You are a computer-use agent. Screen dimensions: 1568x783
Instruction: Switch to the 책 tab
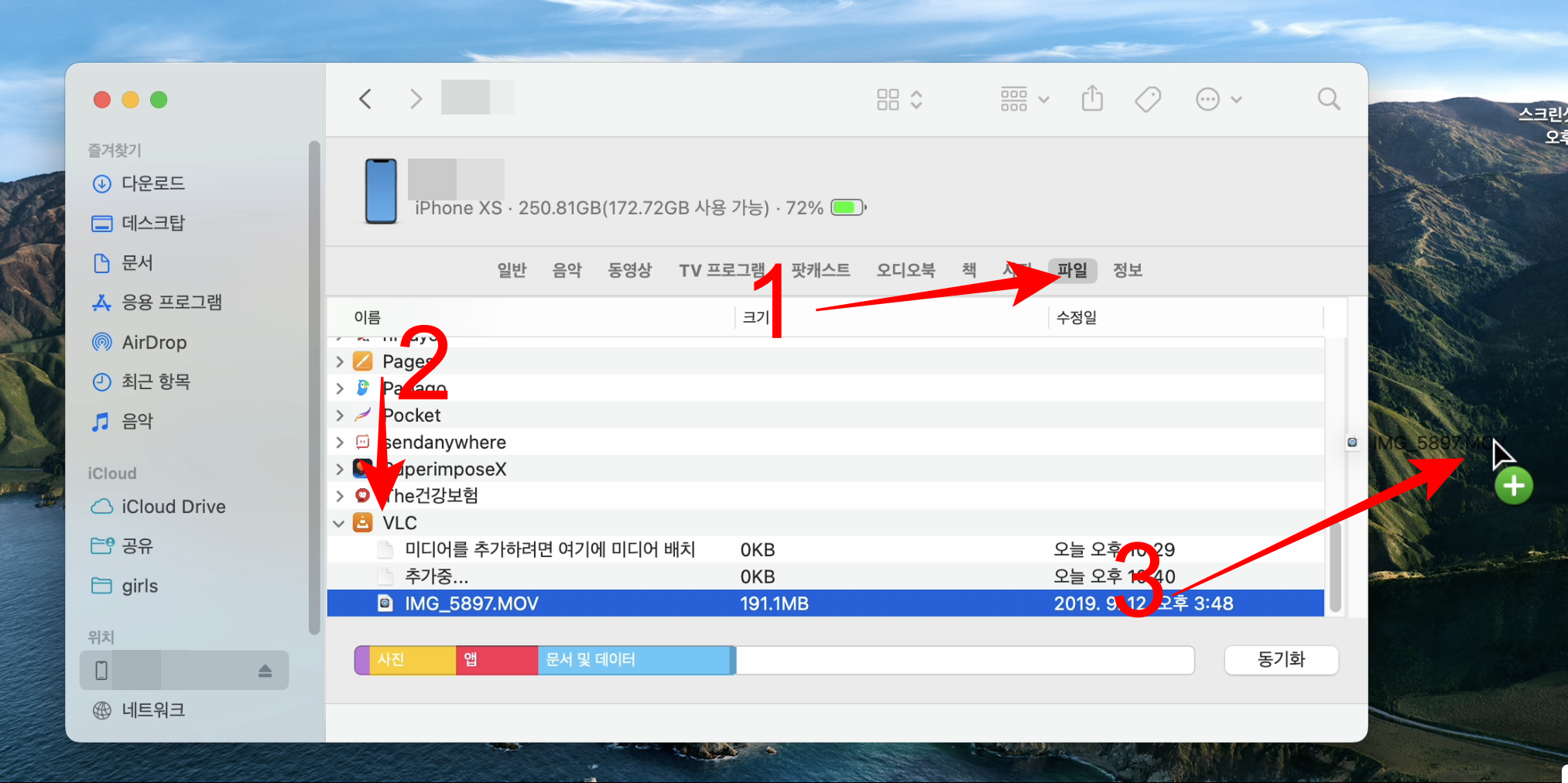tap(969, 270)
